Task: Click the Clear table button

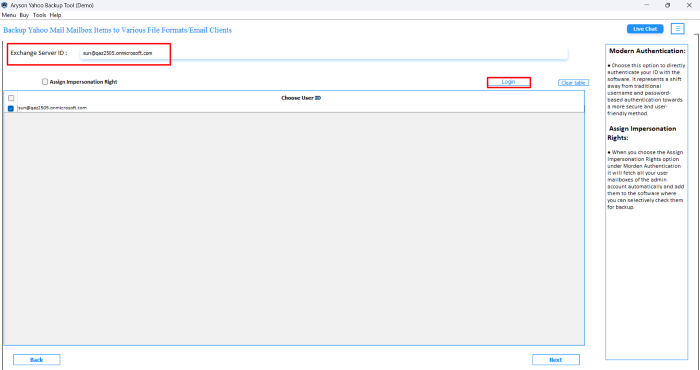Action: [x=573, y=83]
